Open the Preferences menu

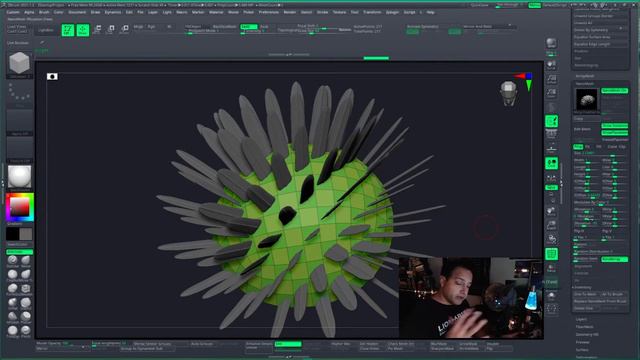(269, 12)
